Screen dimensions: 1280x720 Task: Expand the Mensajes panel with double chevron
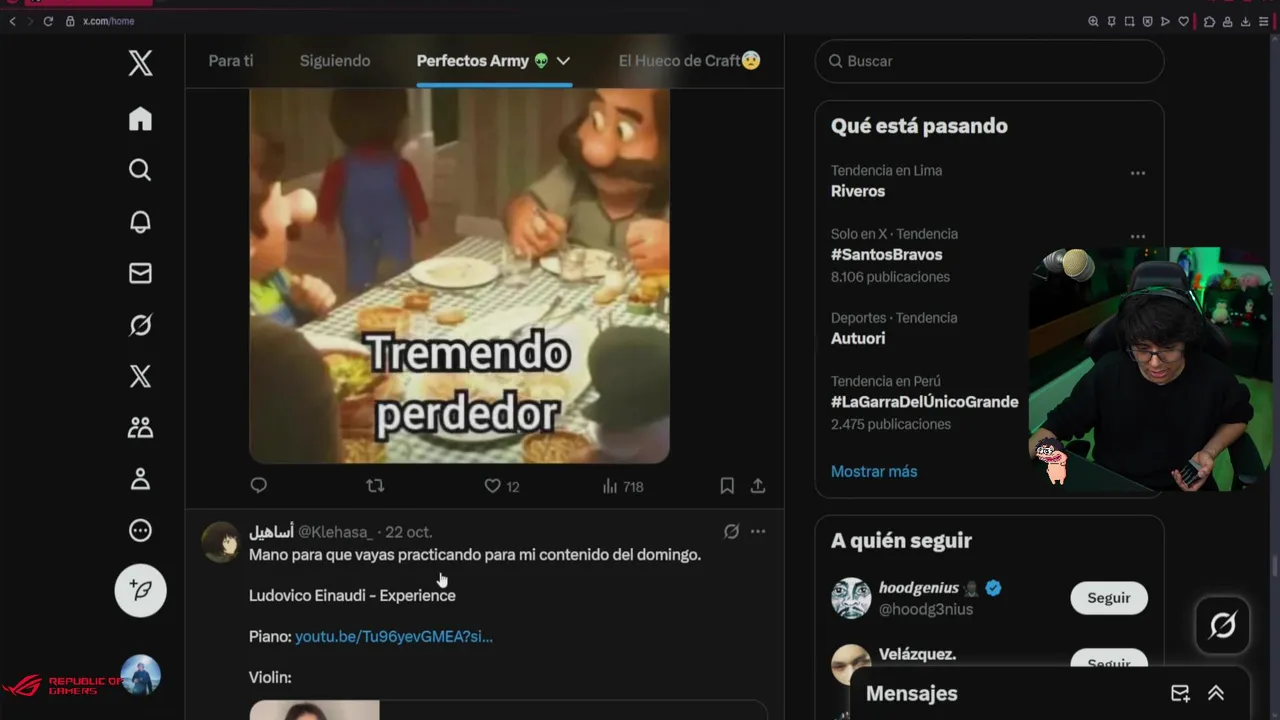(x=1216, y=693)
